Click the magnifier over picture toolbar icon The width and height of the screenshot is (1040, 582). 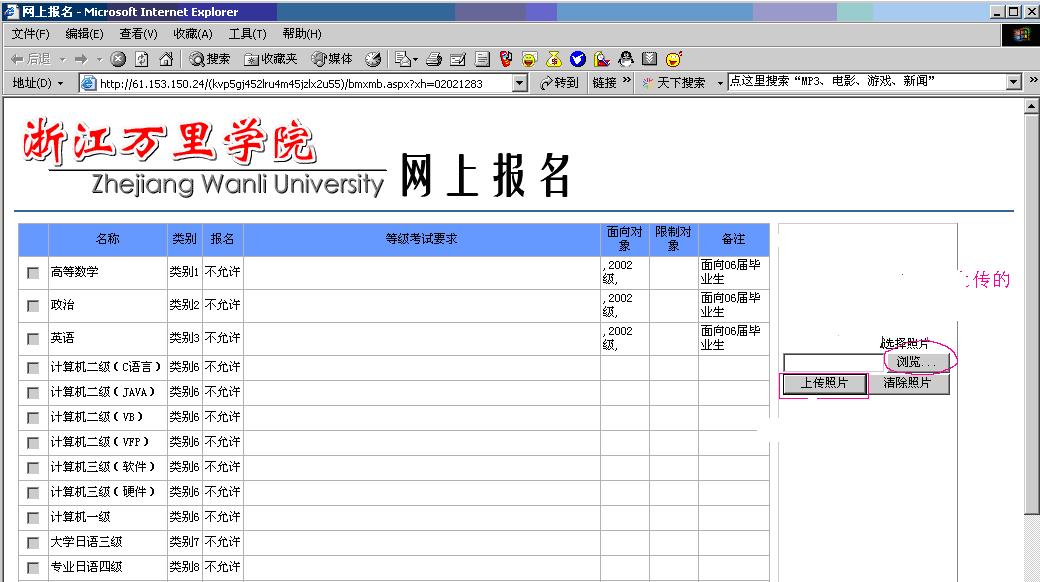point(602,59)
